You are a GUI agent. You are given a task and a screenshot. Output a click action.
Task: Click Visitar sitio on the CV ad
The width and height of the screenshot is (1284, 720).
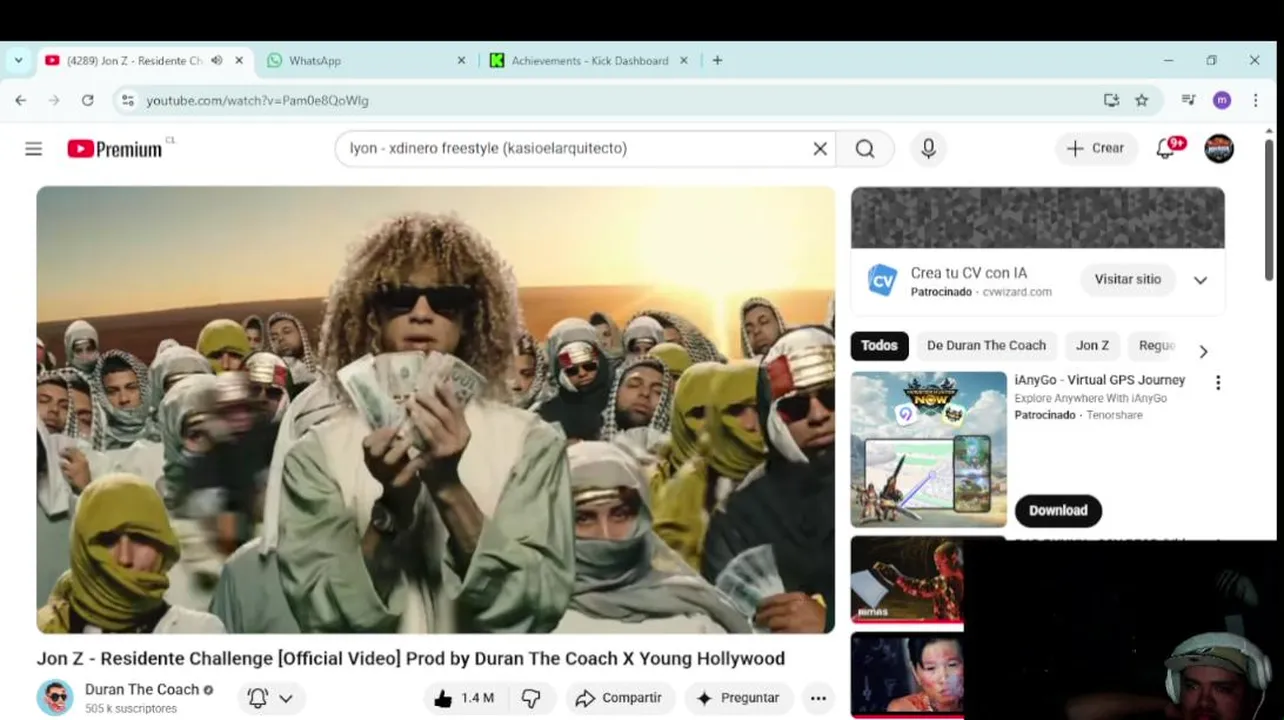coord(1127,280)
